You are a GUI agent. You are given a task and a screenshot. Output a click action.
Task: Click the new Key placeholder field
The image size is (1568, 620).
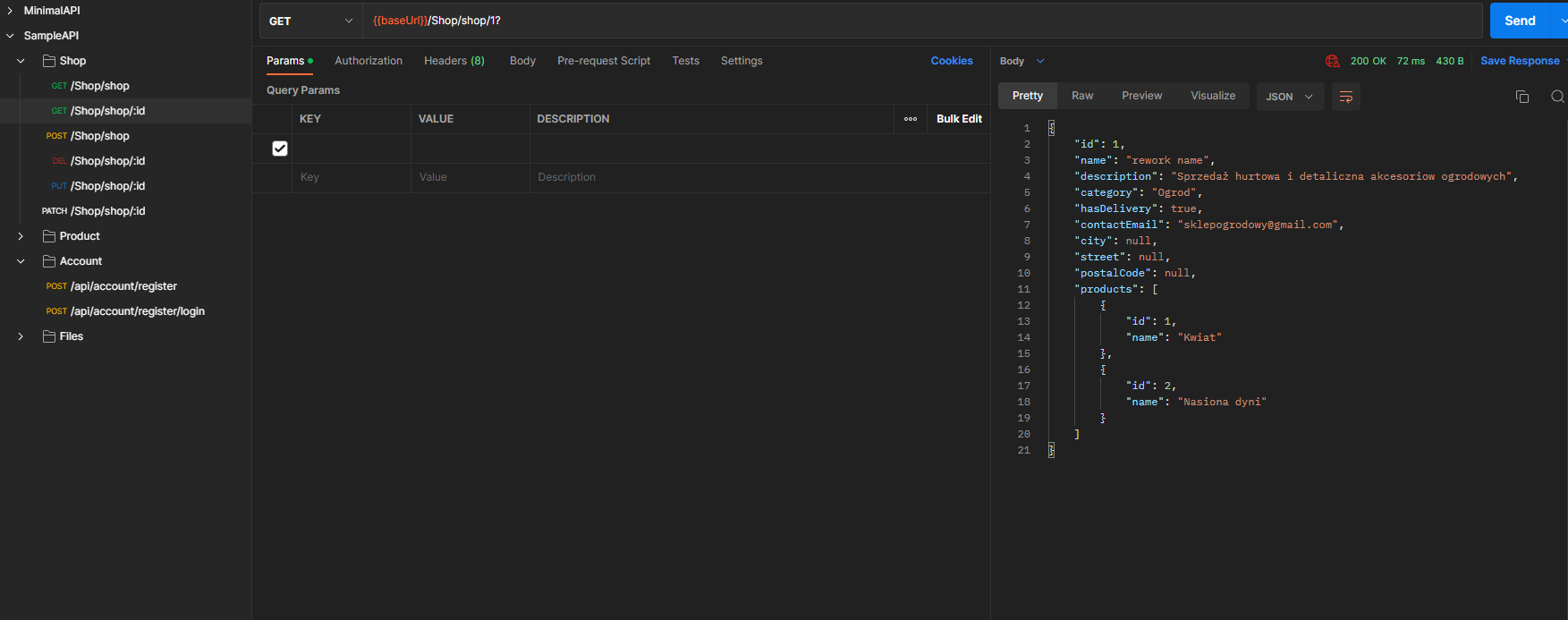point(351,177)
